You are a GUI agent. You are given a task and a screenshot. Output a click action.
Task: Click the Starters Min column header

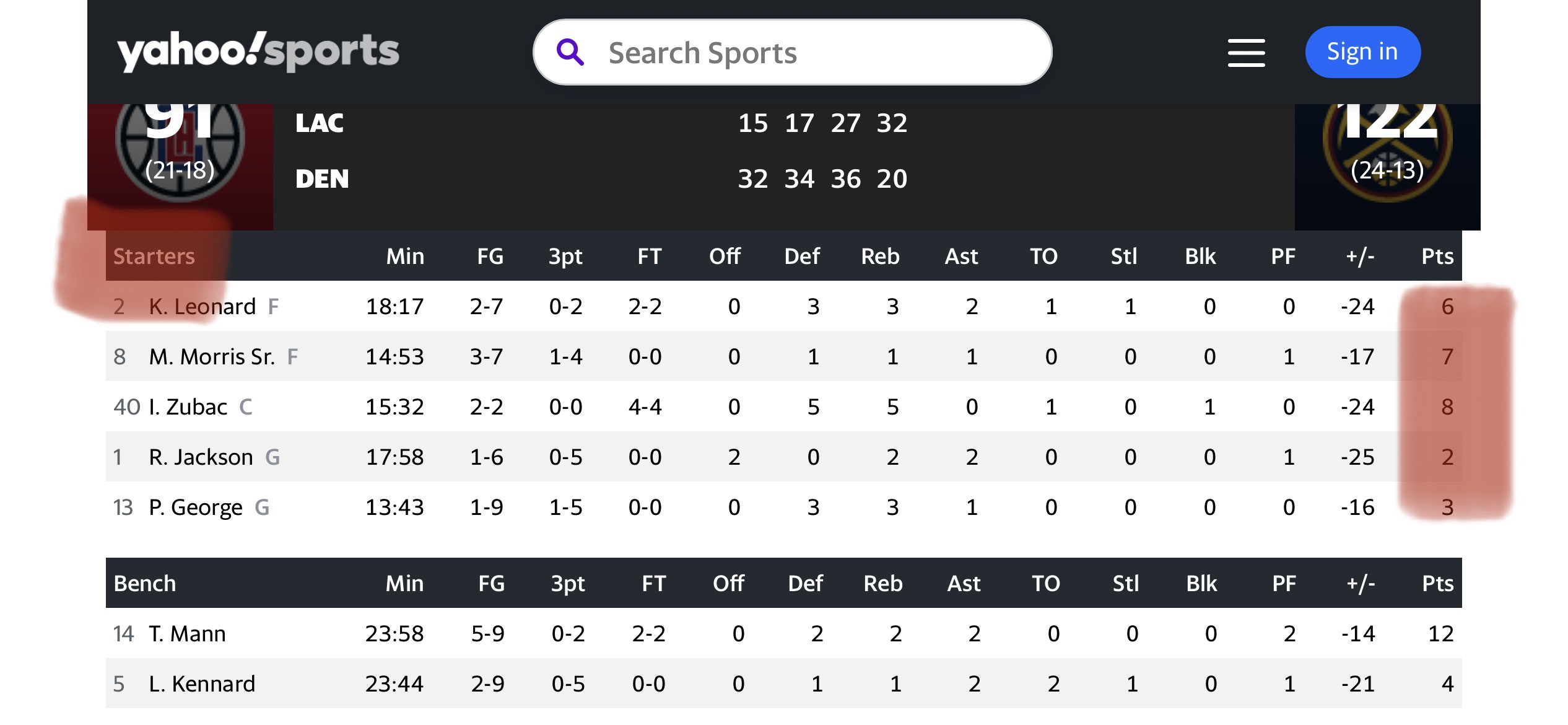point(405,256)
